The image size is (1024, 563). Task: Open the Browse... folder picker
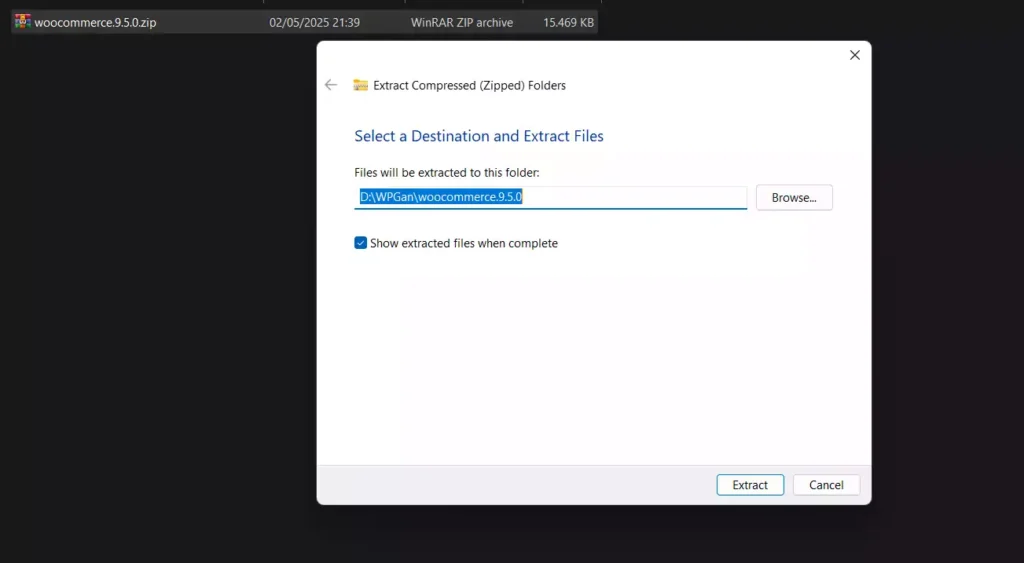click(x=794, y=197)
